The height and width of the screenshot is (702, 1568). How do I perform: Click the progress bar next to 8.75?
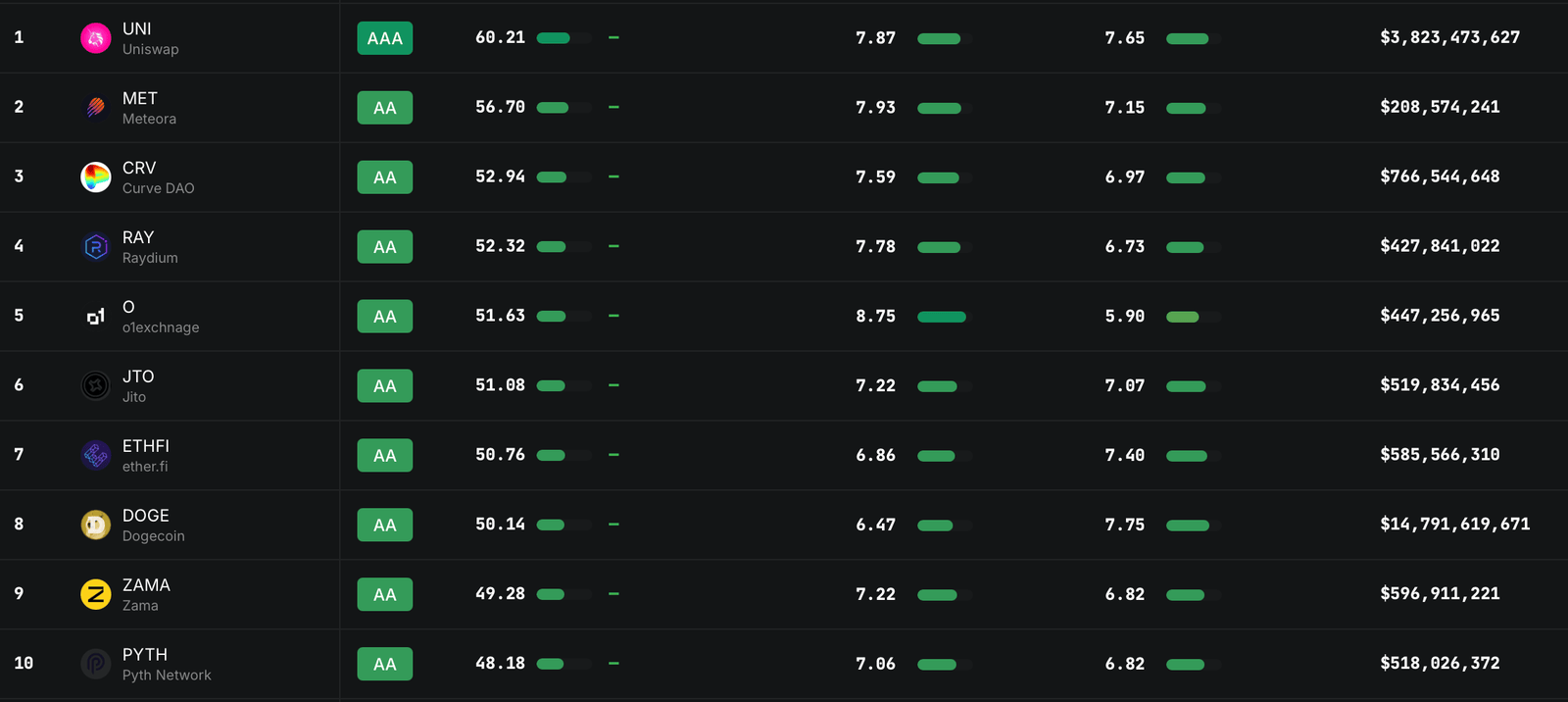pyautogui.click(x=944, y=317)
